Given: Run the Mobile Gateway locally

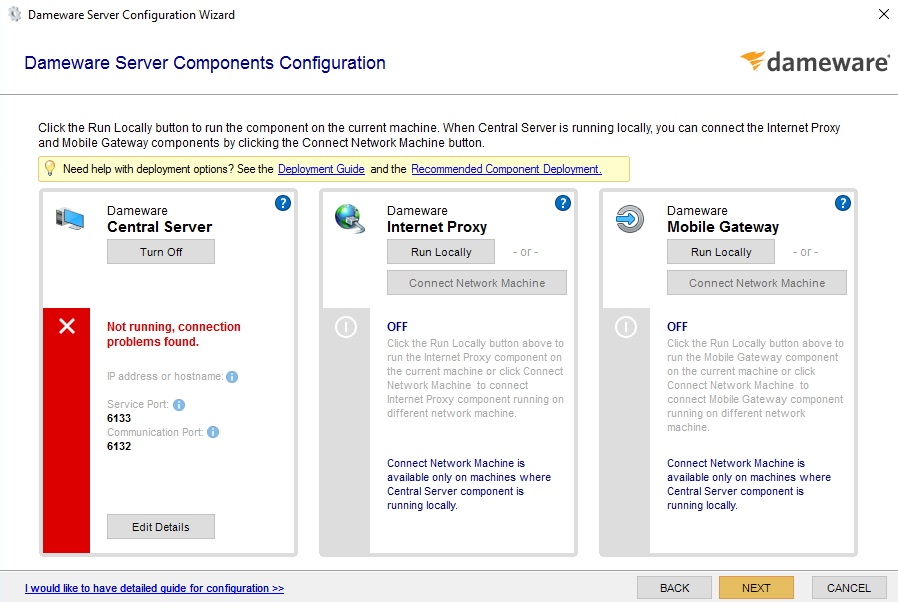Looking at the screenshot, I should click(720, 251).
